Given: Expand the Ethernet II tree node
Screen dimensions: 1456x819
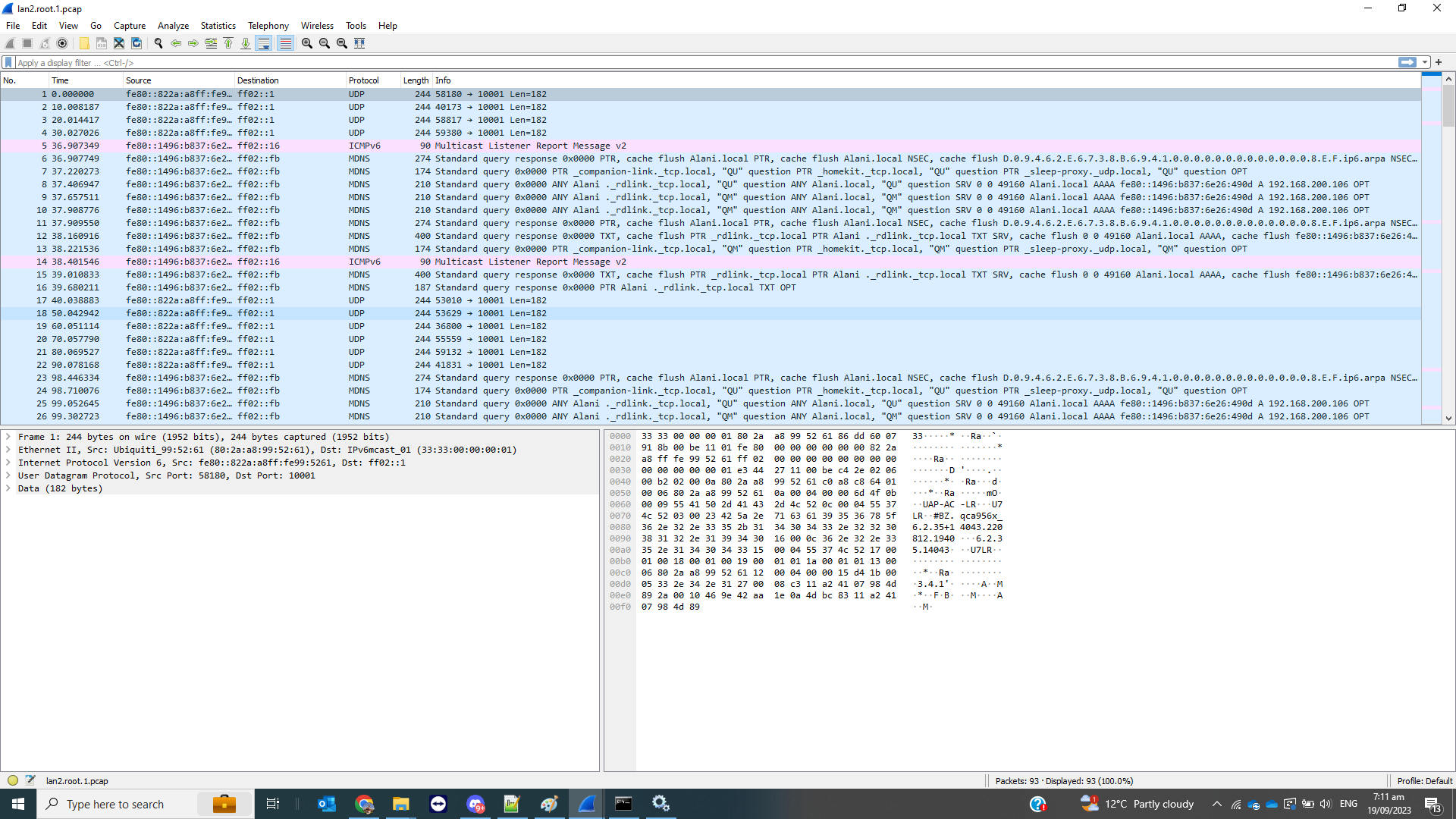Looking at the screenshot, I should (8, 450).
